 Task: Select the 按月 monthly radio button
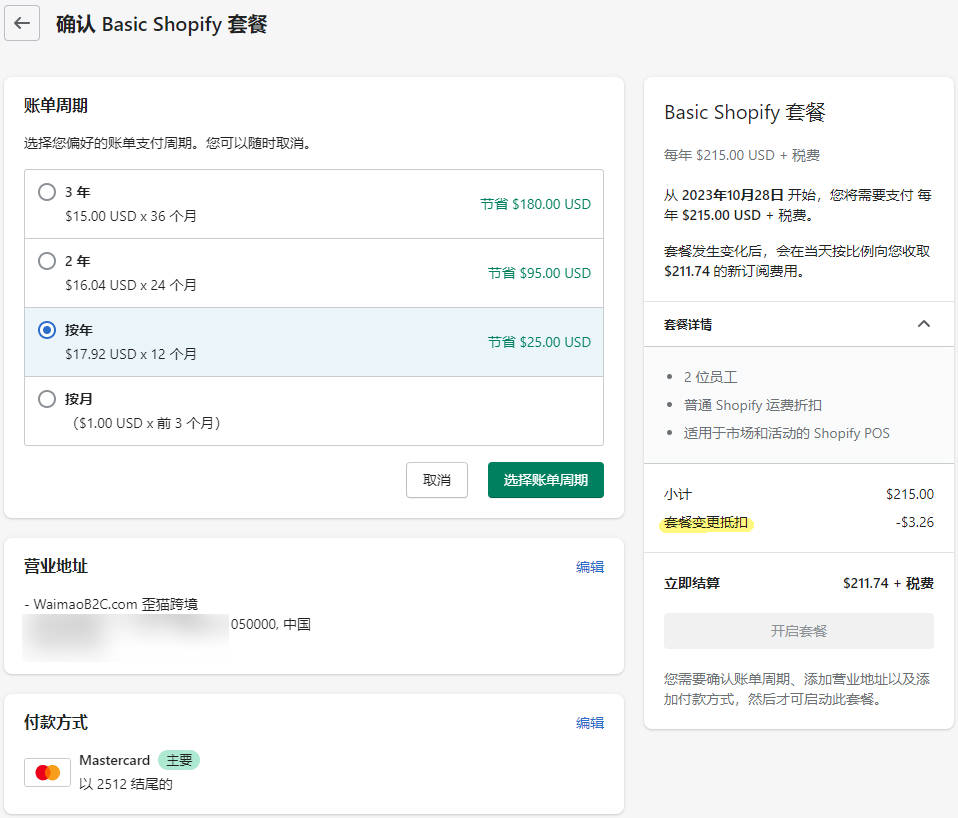pyautogui.click(x=47, y=399)
